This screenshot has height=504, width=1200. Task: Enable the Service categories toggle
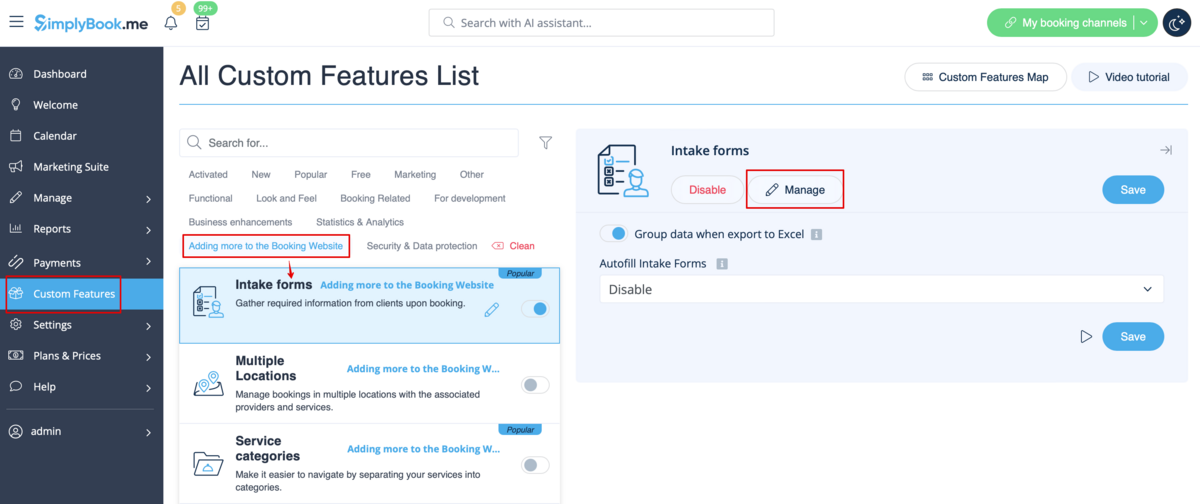[x=535, y=464]
